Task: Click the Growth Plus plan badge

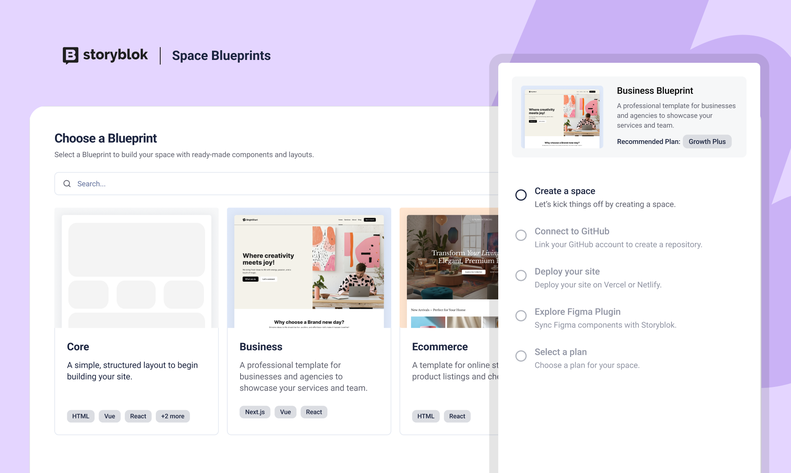Action: [707, 142]
